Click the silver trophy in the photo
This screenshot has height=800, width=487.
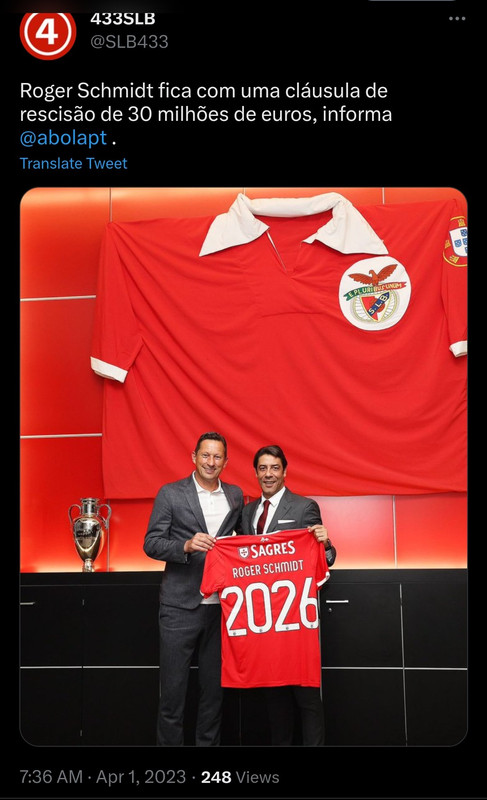pyautogui.click(x=90, y=534)
